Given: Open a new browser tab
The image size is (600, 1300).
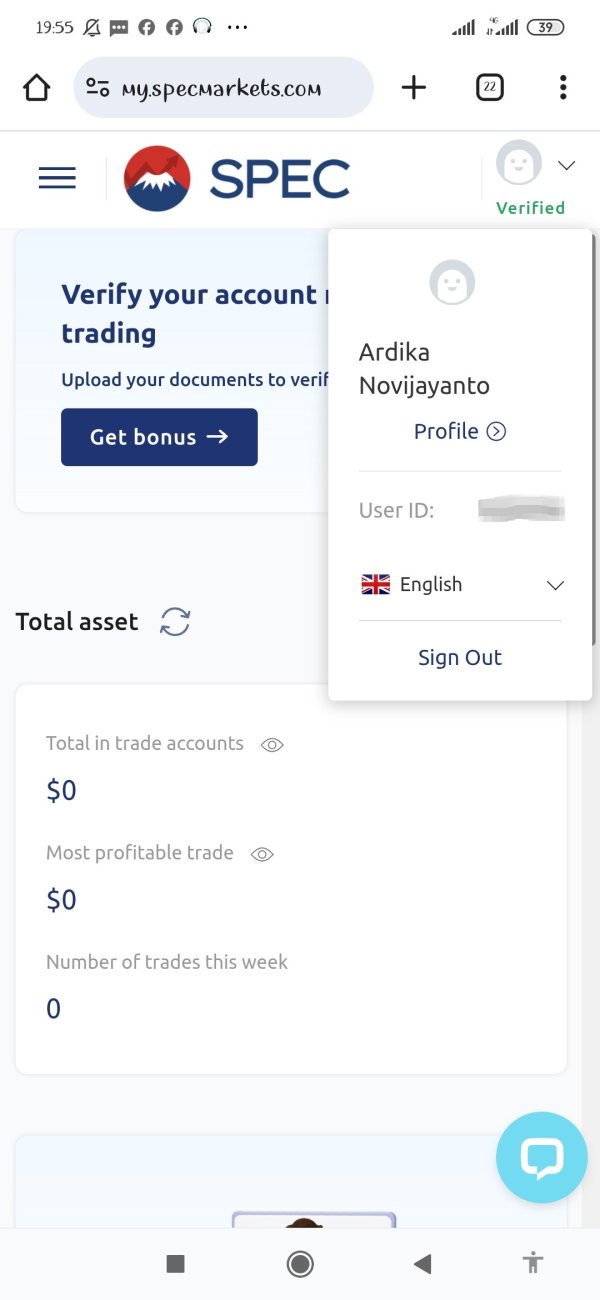Looking at the screenshot, I should [x=413, y=88].
